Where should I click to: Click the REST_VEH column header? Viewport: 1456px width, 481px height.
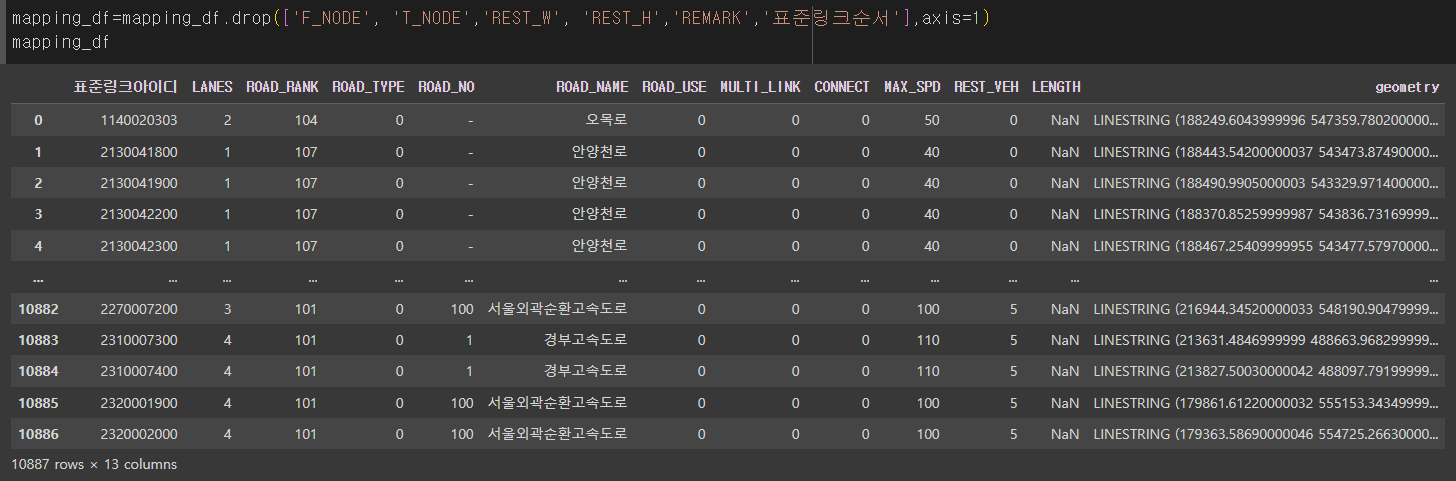tap(986, 87)
